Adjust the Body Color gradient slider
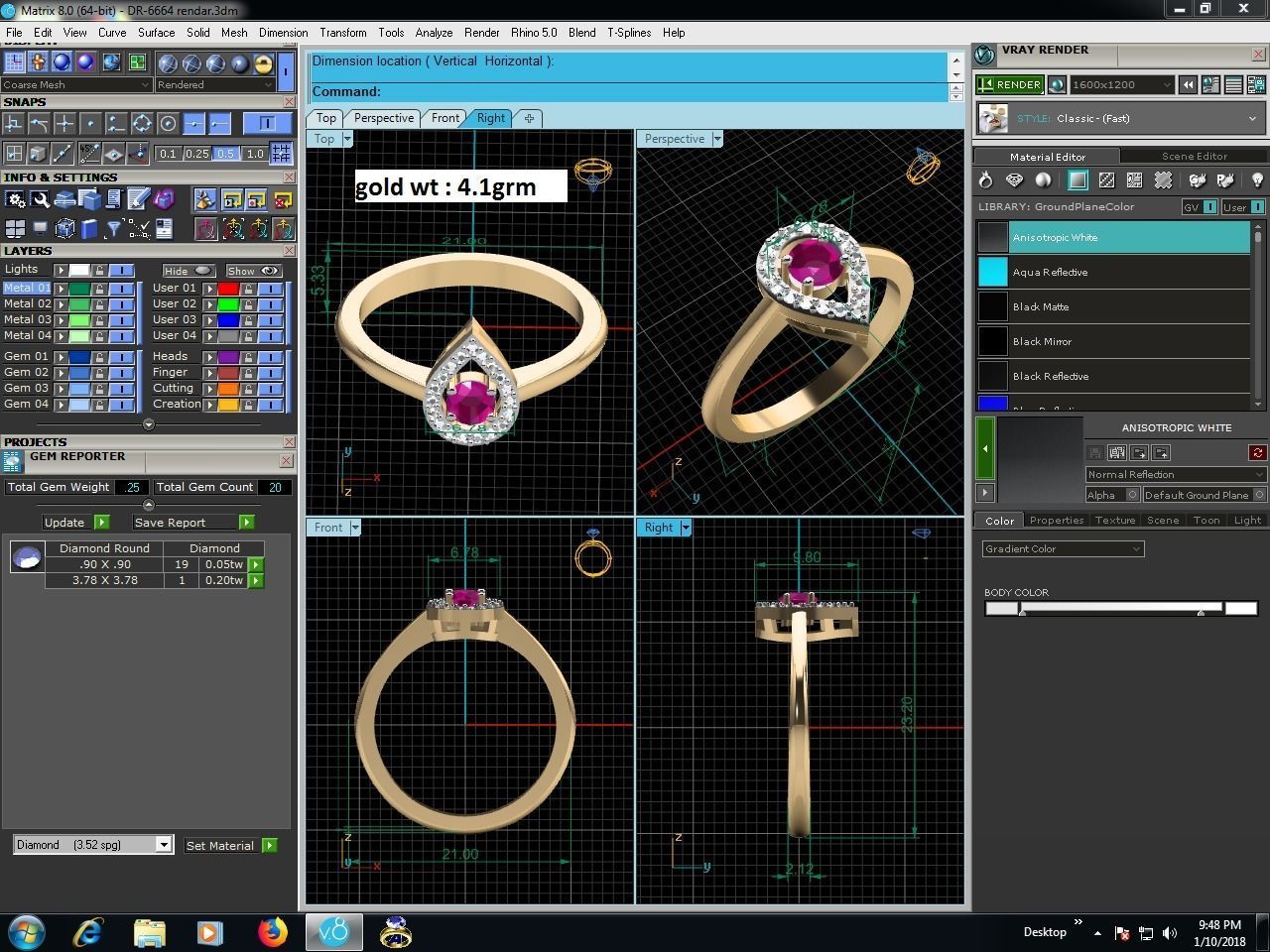This screenshot has width=1270, height=952. point(1121,608)
